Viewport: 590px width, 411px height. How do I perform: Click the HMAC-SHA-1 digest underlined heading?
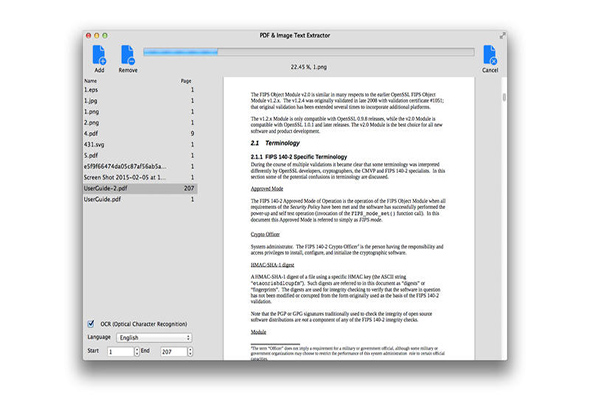tap(272, 265)
